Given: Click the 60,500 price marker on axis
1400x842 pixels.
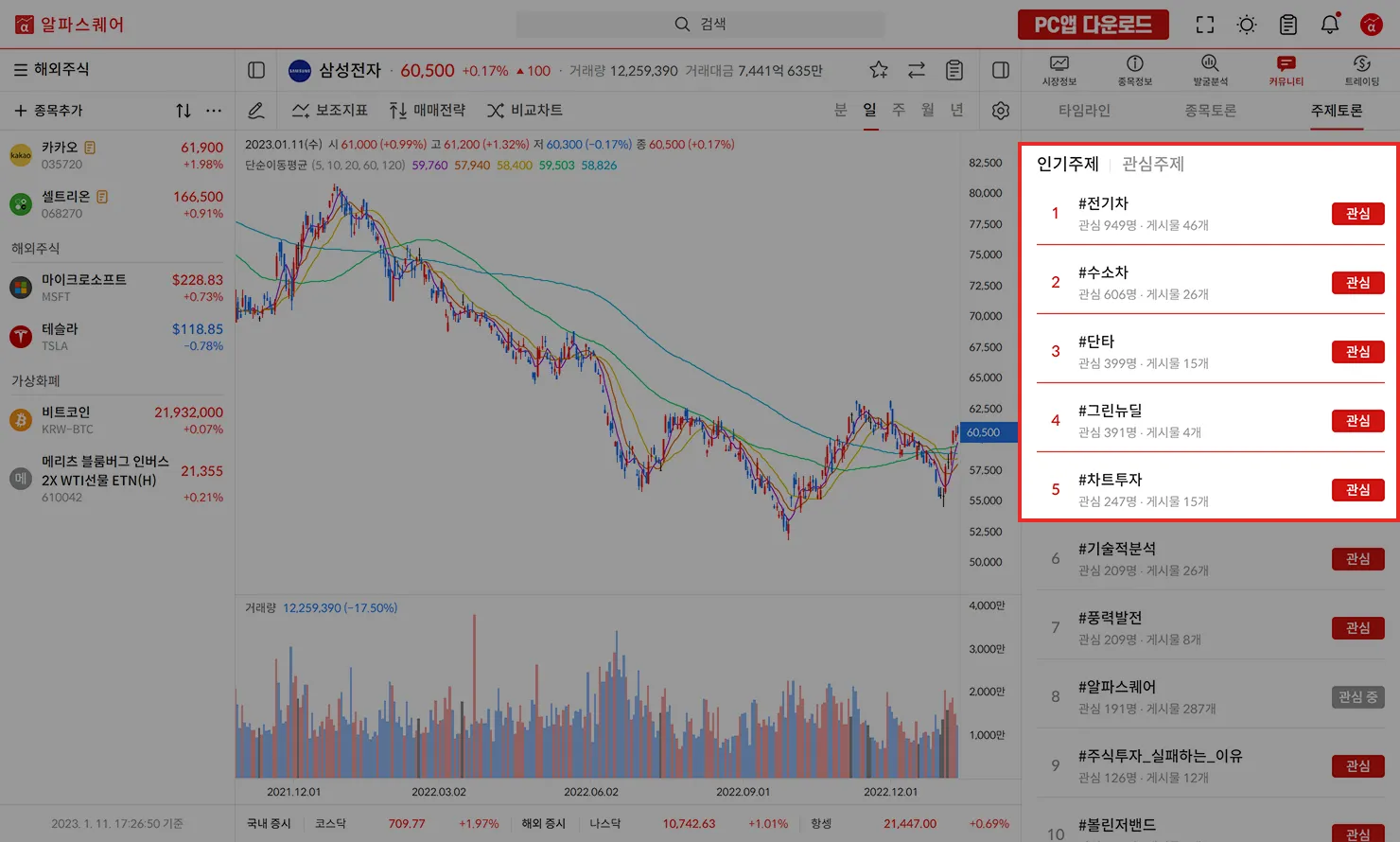Looking at the screenshot, I should coord(988,432).
